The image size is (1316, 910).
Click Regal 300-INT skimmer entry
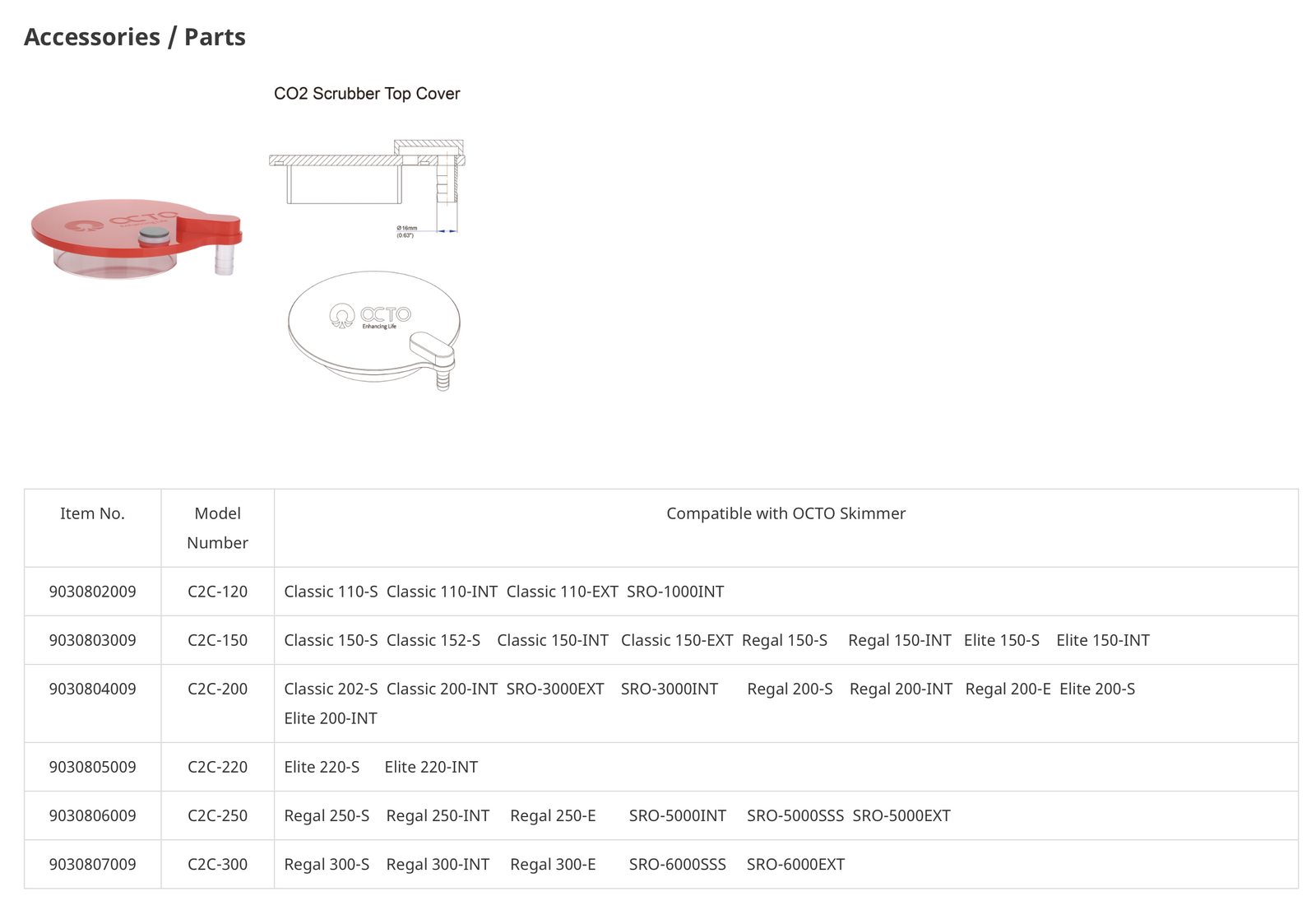coord(438,864)
